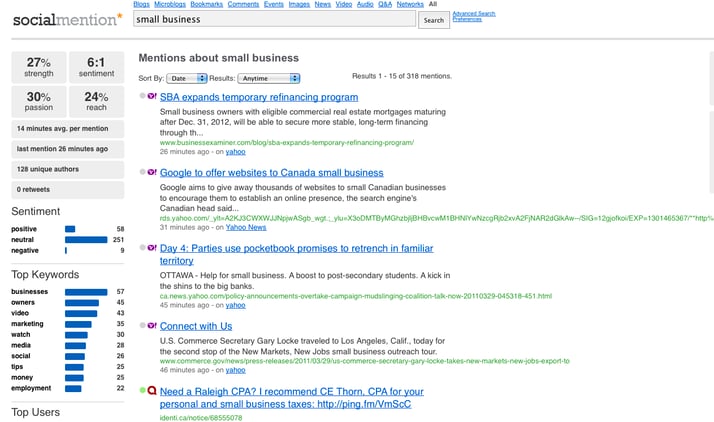Click the 27% strength tile
The width and height of the screenshot is (714, 422).
pyautogui.click(x=39, y=67)
